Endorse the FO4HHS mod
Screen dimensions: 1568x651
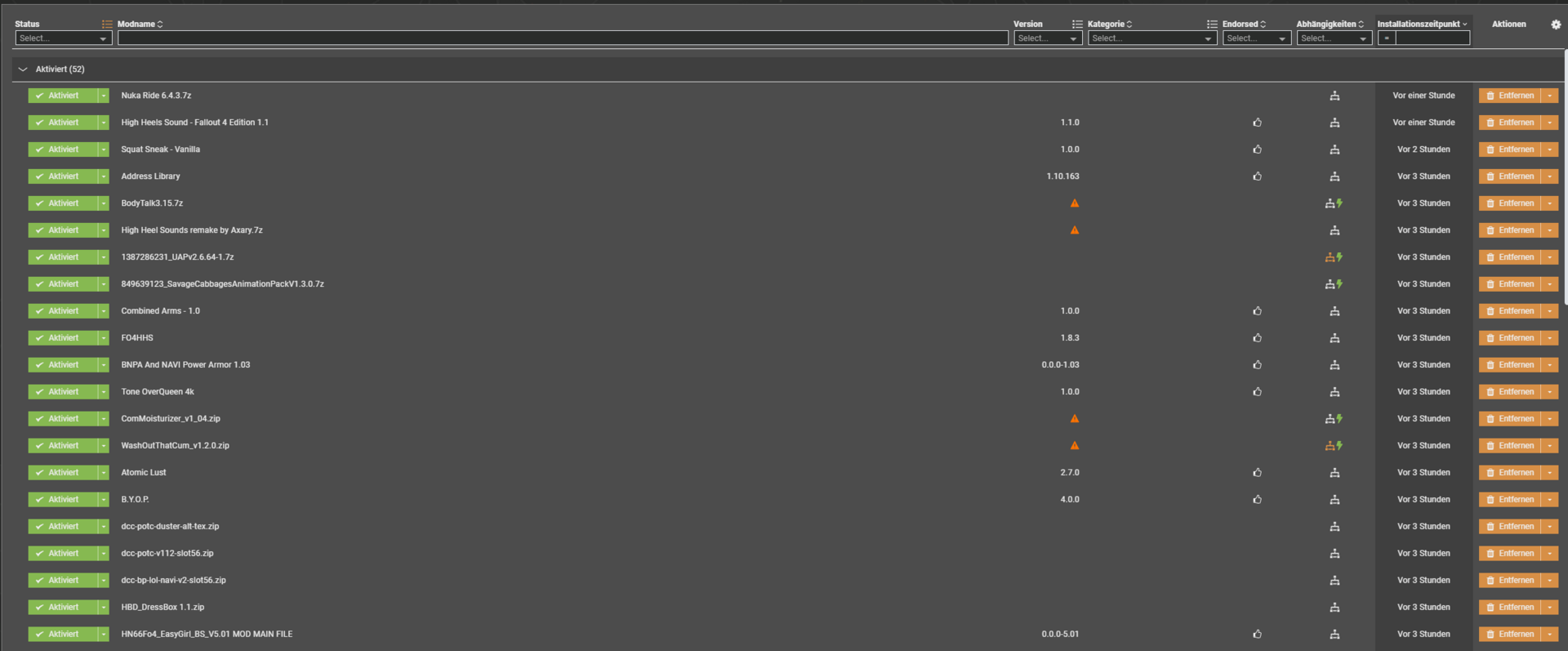pos(1257,338)
